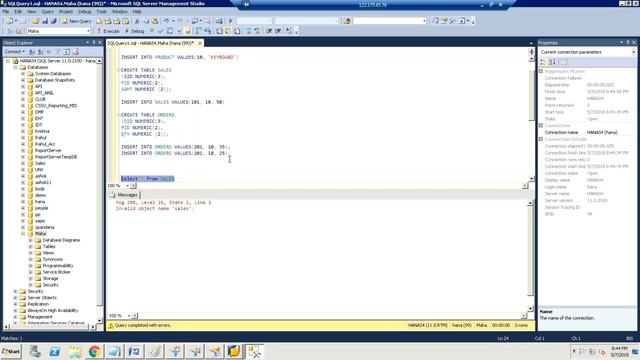Screen dimensions: 640x360
Task: Open the Window menu
Action: pos(120,12)
